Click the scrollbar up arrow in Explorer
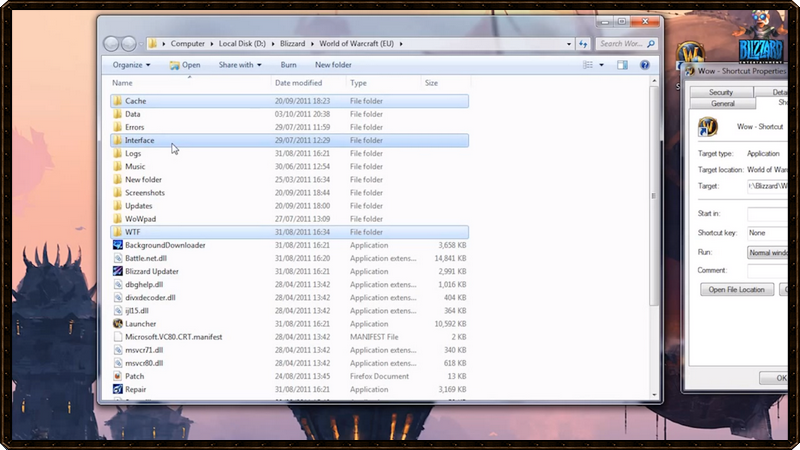The height and width of the screenshot is (450, 800). (654, 81)
